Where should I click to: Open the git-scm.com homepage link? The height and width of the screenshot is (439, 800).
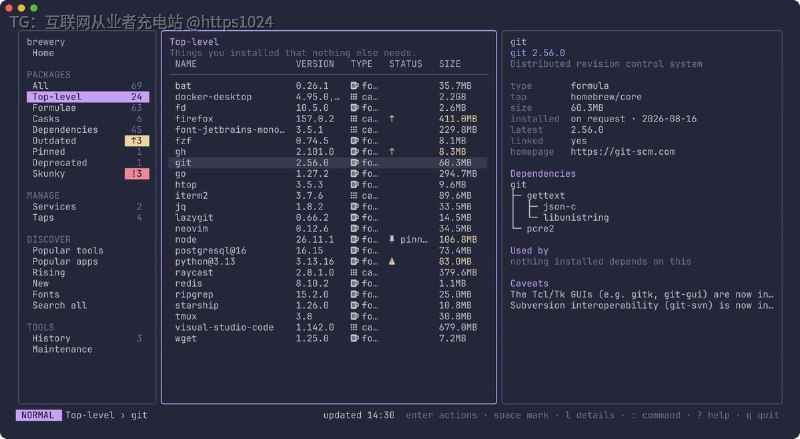pos(622,152)
